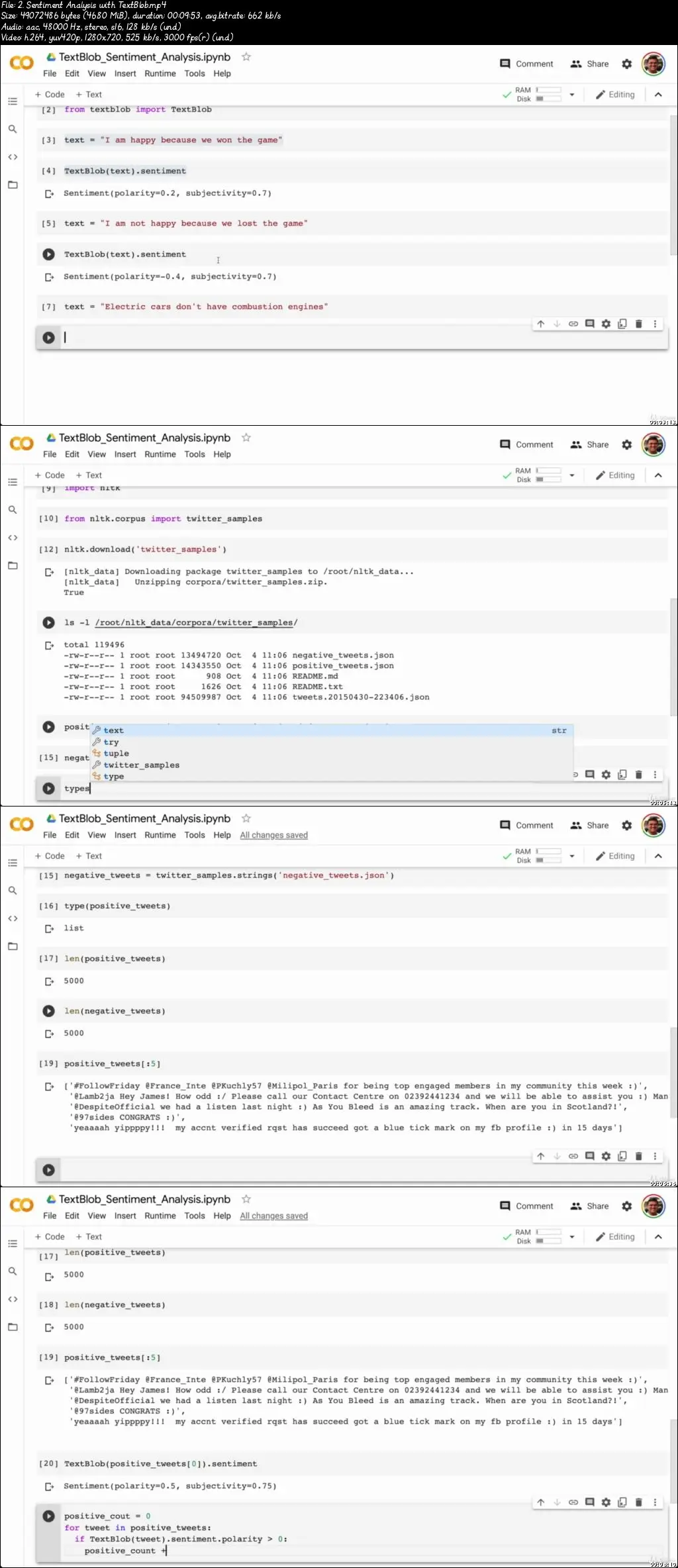Open search sidebar in autocomplete-popup frame
This screenshot has width=678, height=1568.
12,510
